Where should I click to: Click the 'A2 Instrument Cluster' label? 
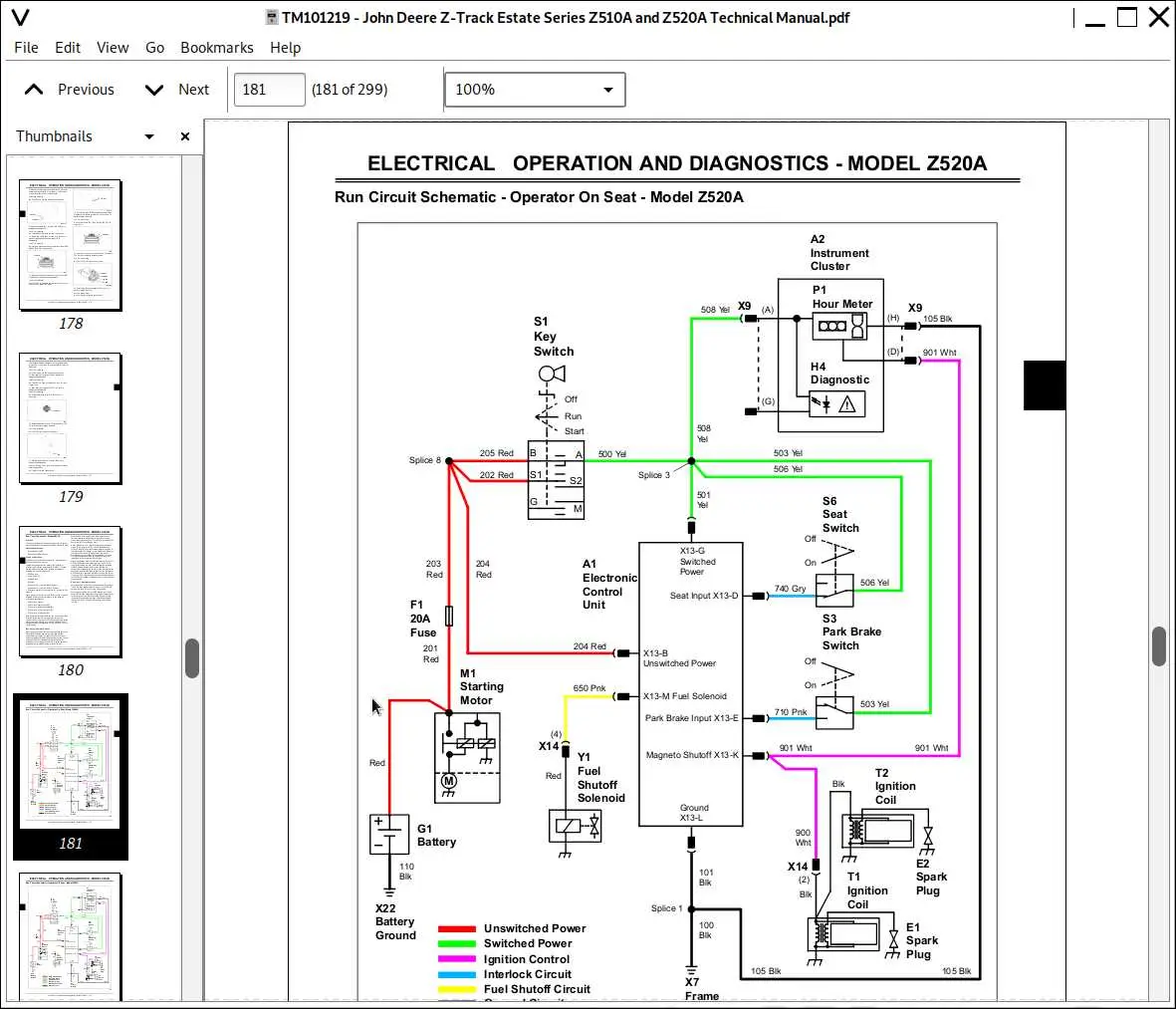pos(839,253)
